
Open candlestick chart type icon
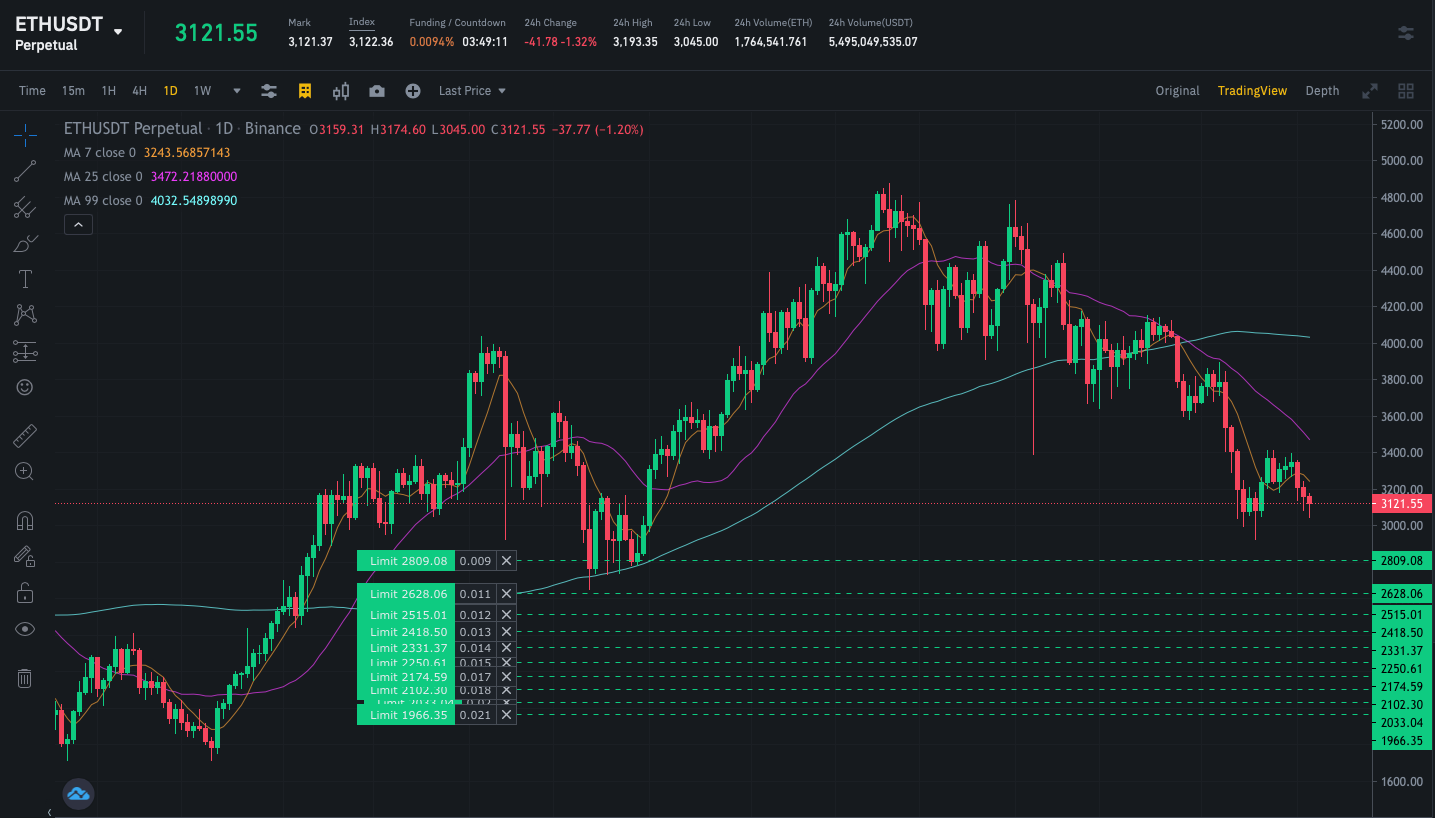pos(341,91)
